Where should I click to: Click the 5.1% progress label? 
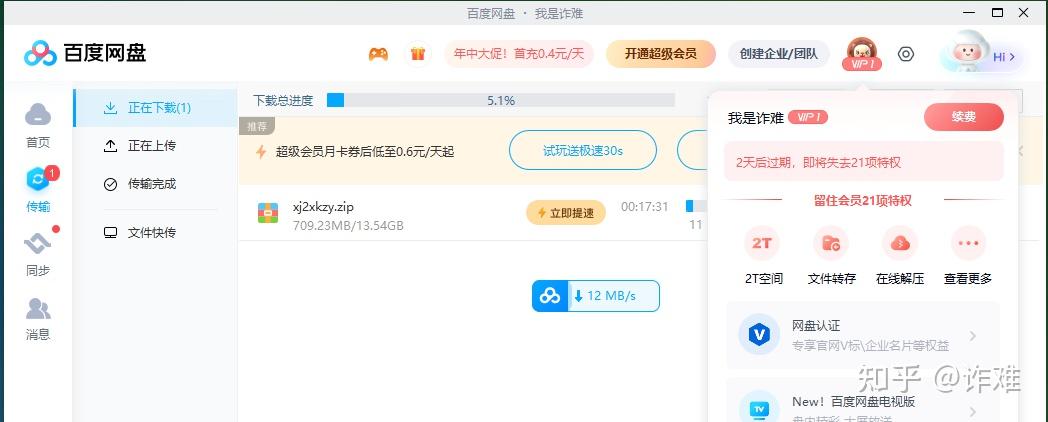click(501, 100)
